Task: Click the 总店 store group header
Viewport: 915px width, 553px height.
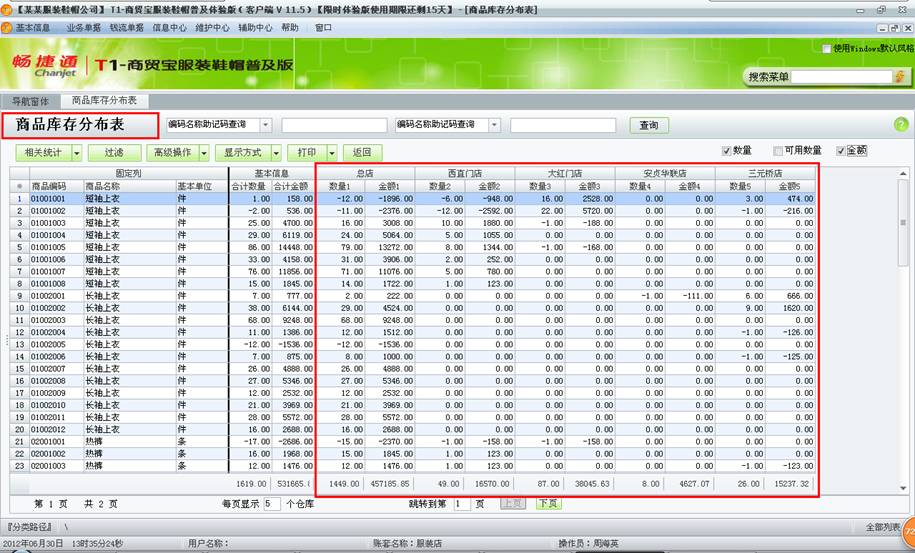Action: click(365, 173)
